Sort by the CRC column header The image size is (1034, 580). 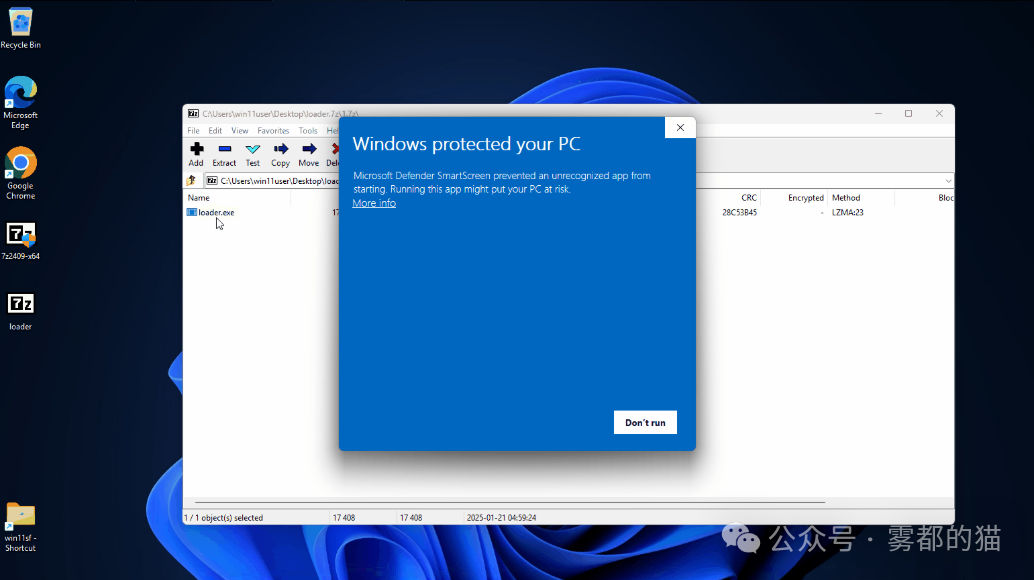tap(748, 198)
